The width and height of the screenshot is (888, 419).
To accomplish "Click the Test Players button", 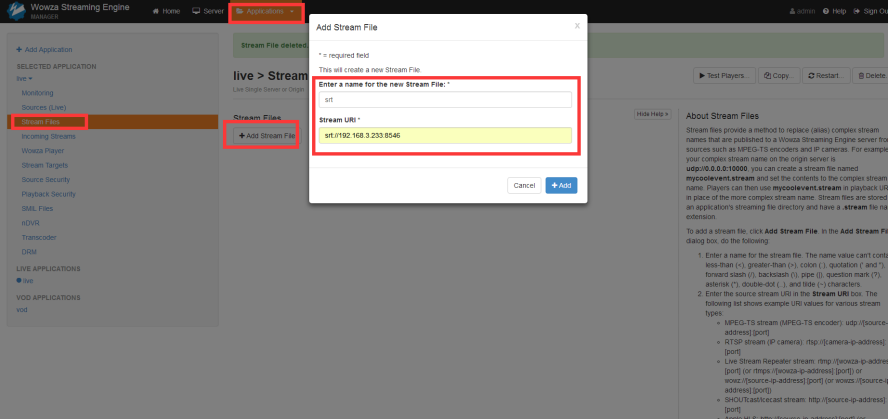I will tap(724, 75).
